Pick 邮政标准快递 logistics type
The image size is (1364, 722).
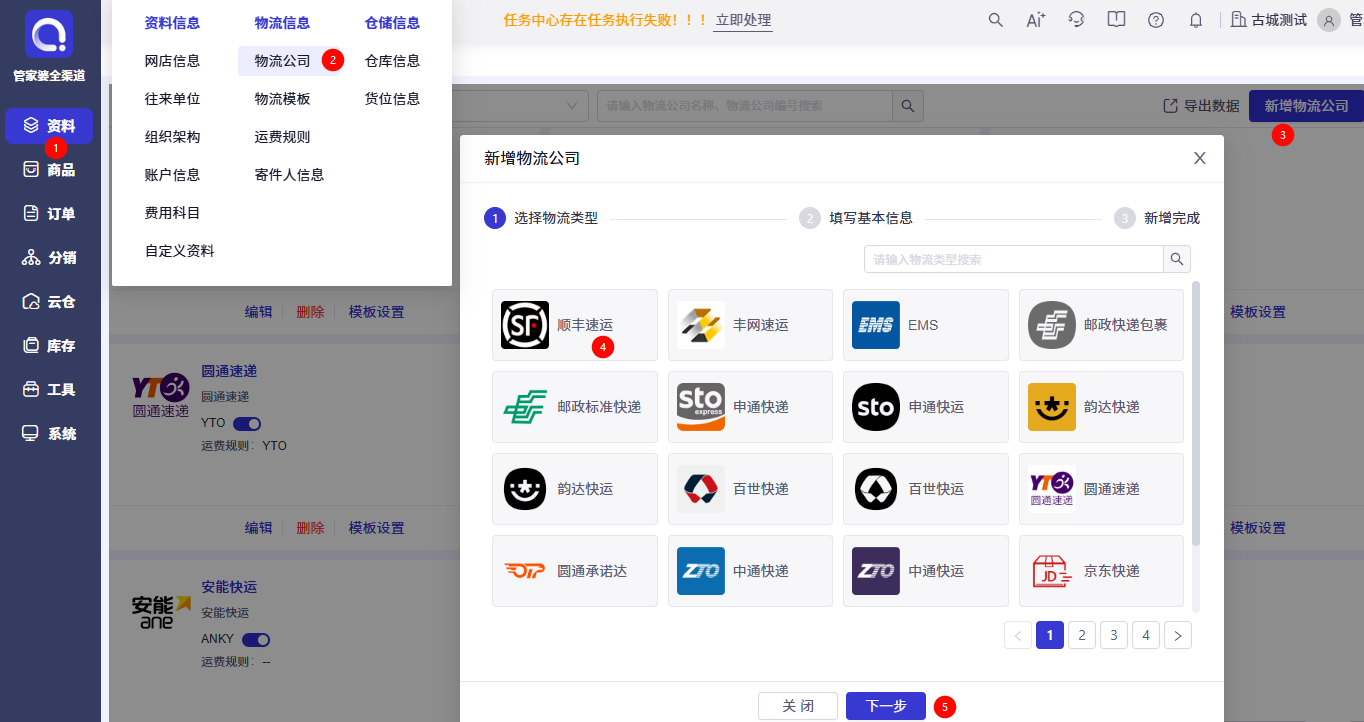(575, 407)
